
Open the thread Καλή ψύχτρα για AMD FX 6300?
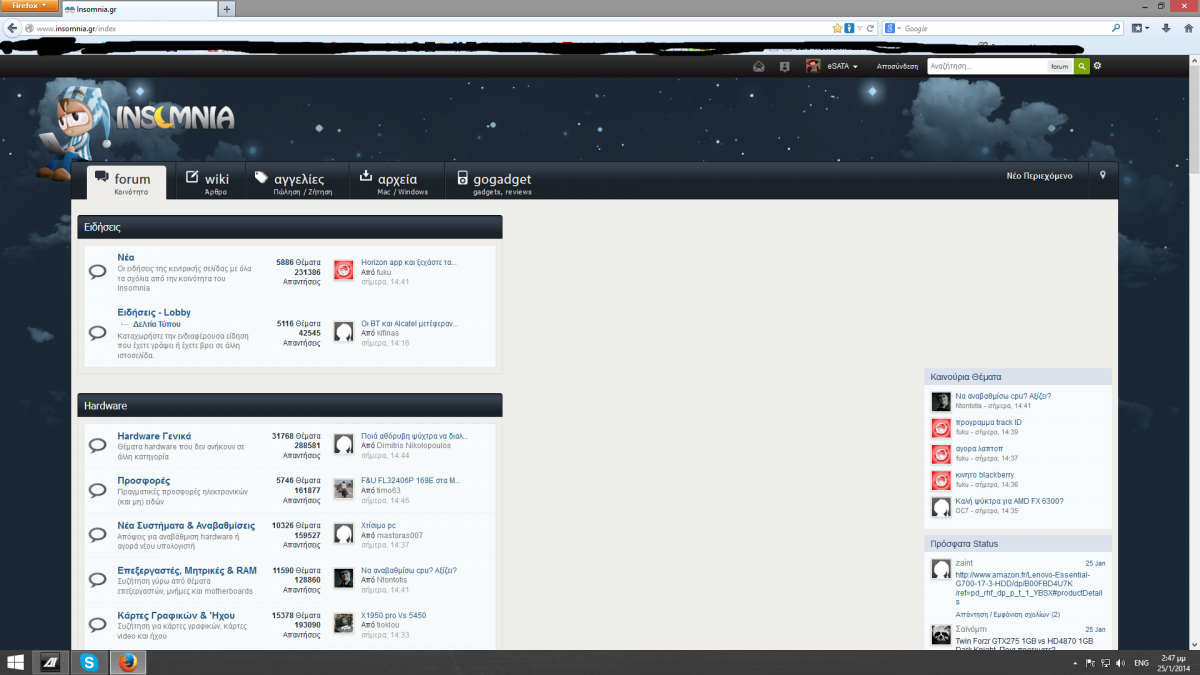coord(1009,501)
